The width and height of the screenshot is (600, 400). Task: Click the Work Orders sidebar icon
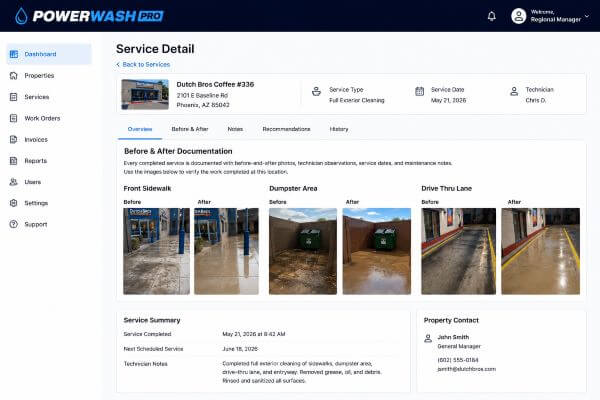14,118
